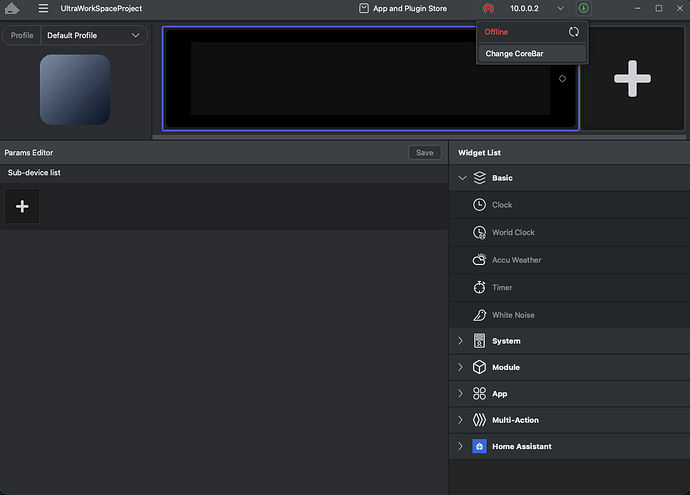Select the Timer widget text
Viewport: 690px width, 495px height.
(x=502, y=287)
